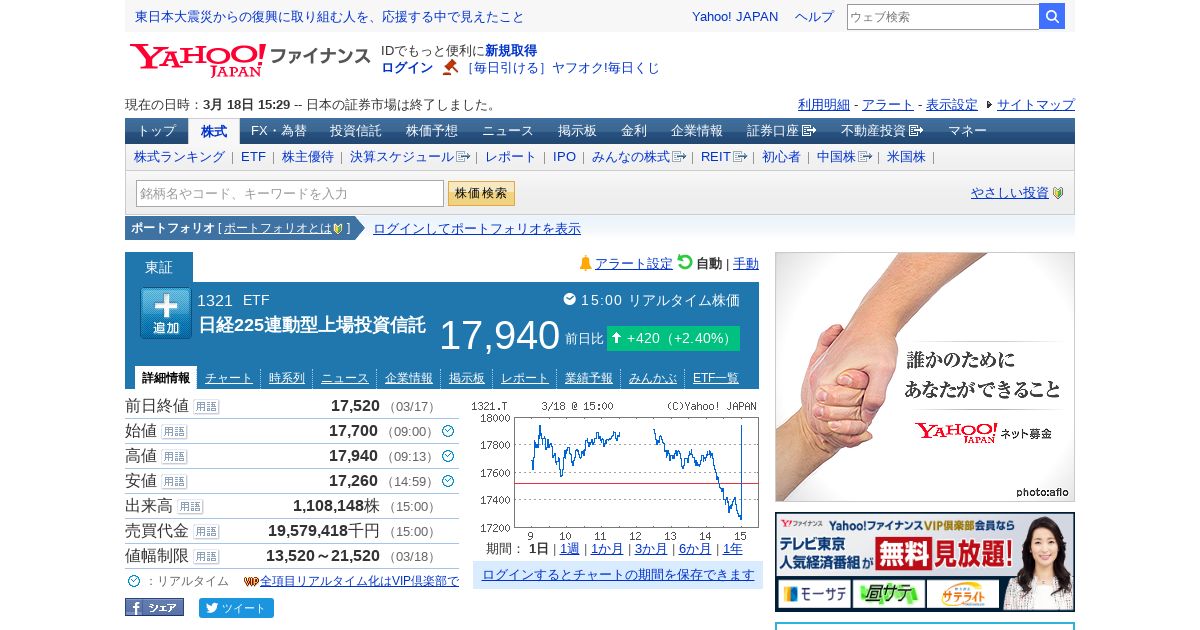This screenshot has width=1200, height=630.
Task: Open the ニュース main navigation tab
Action: coord(508,131)
